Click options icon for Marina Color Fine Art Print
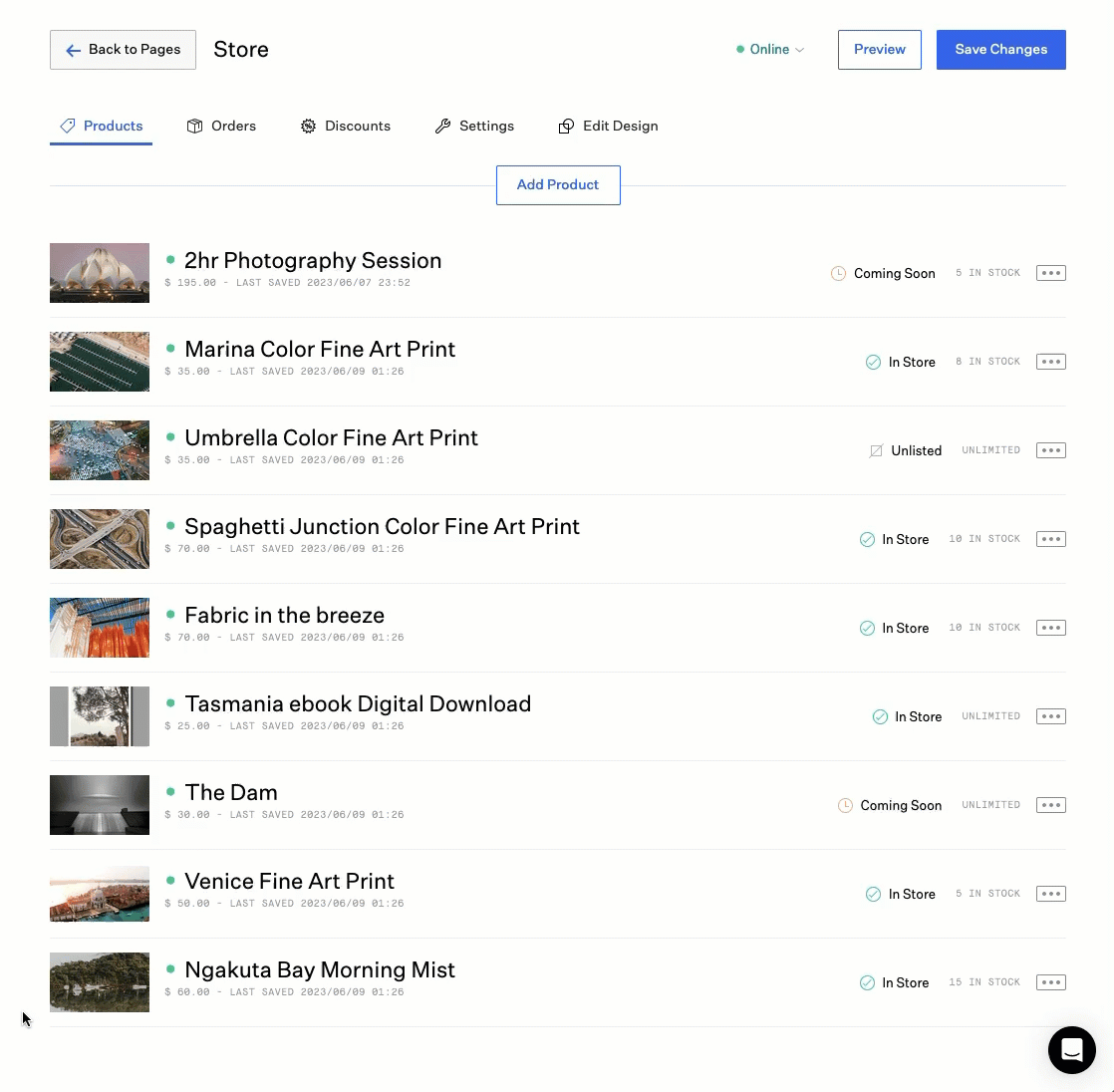The image size is (1114, 1092). point(1050,362)
